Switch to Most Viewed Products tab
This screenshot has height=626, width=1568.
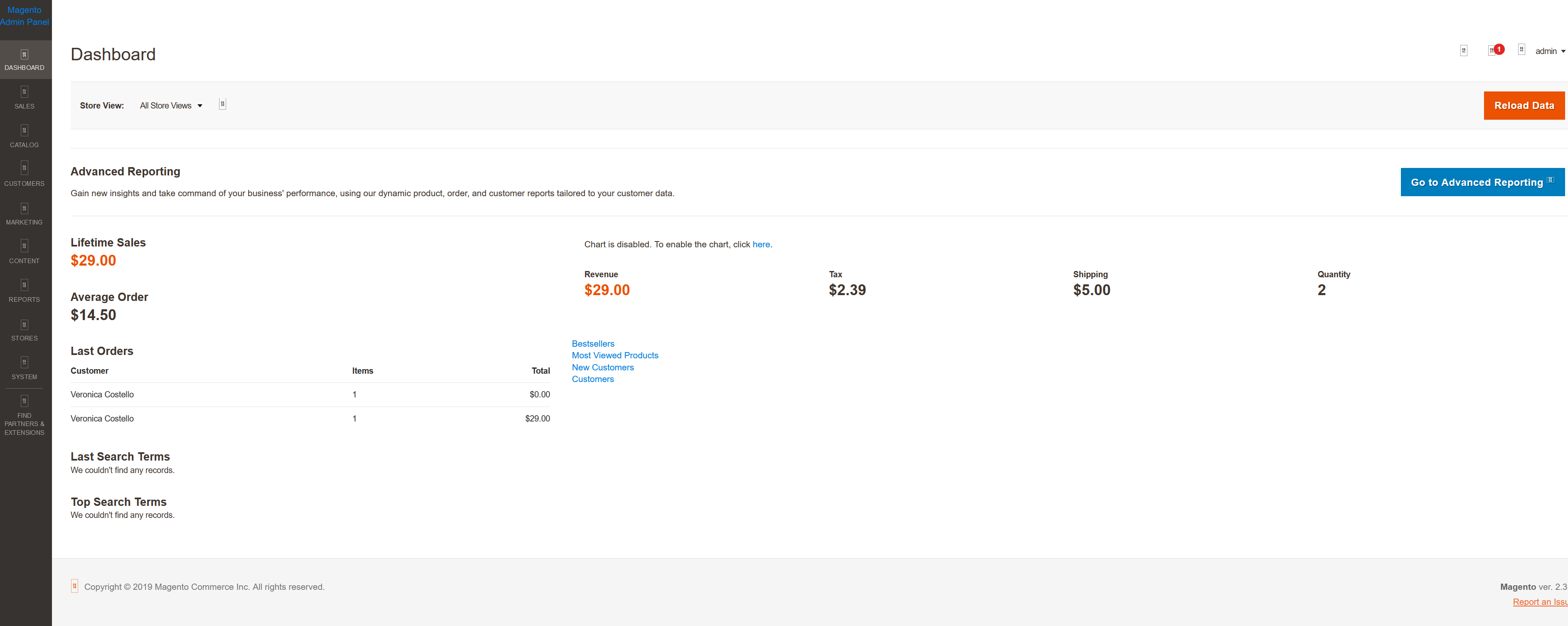click(x=615, y=355)
